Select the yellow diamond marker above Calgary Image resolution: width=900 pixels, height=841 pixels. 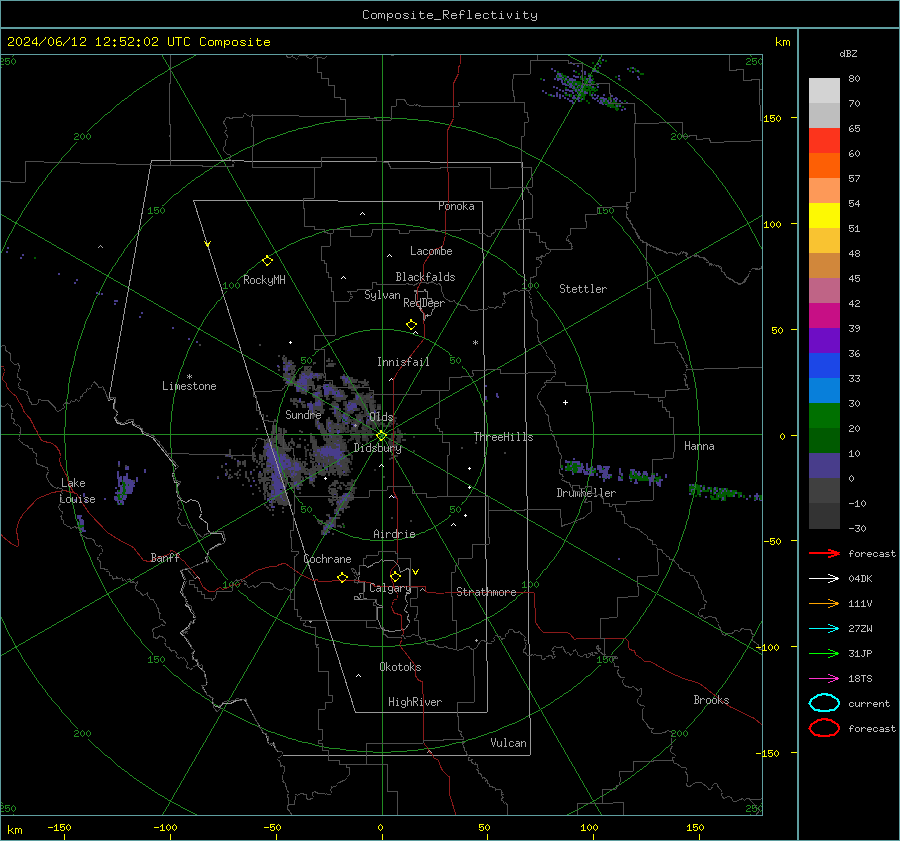pyautogui.click(x=395, y=576)
